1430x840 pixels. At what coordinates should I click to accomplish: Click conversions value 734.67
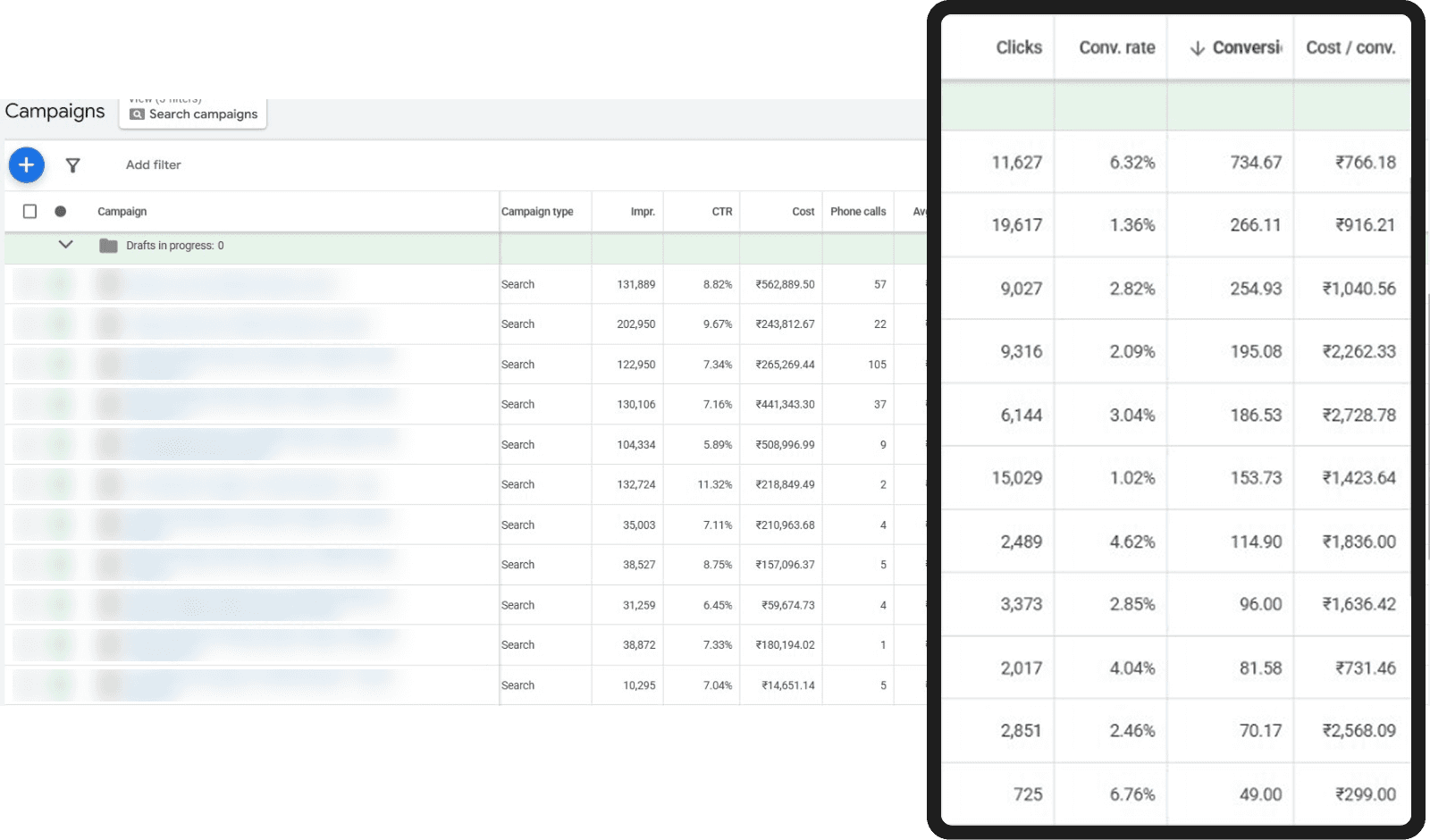coord(1256,163)
